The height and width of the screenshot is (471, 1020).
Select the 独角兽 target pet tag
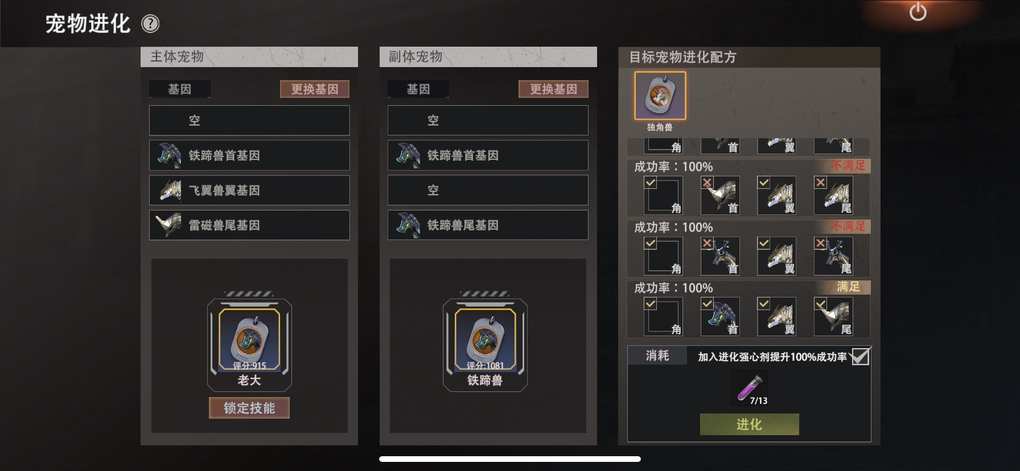click(x=660, y=96)
